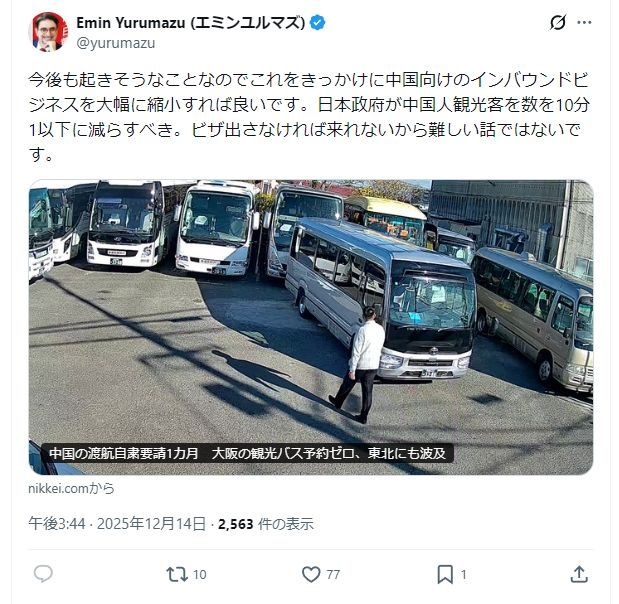This screenshot has width=619, height=604.
Task: Click the repost count 10
Action: [x=200, y=575]
